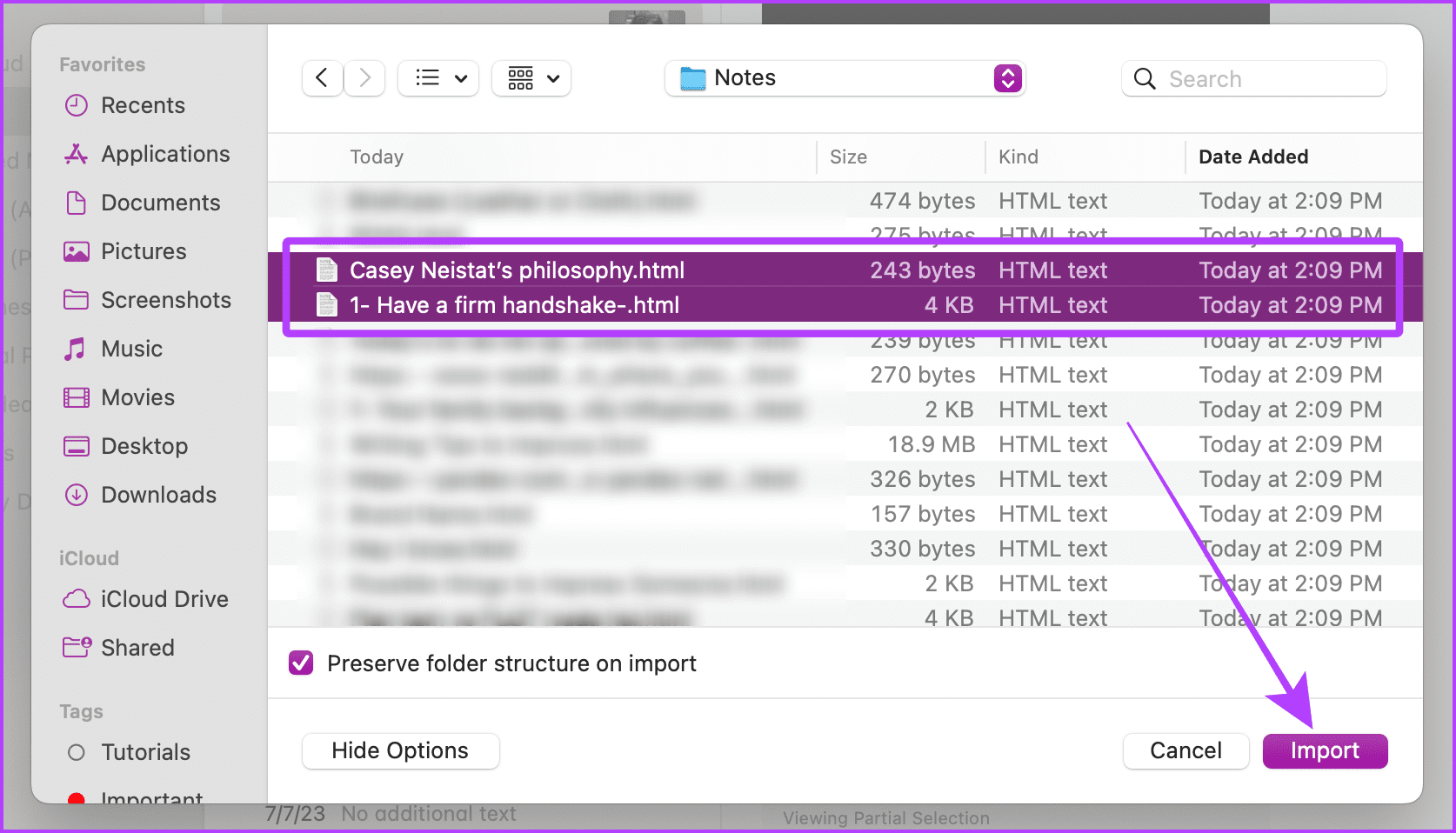Open the Pictures folder
Screen dimensions: 1456x833
[77, 251]
